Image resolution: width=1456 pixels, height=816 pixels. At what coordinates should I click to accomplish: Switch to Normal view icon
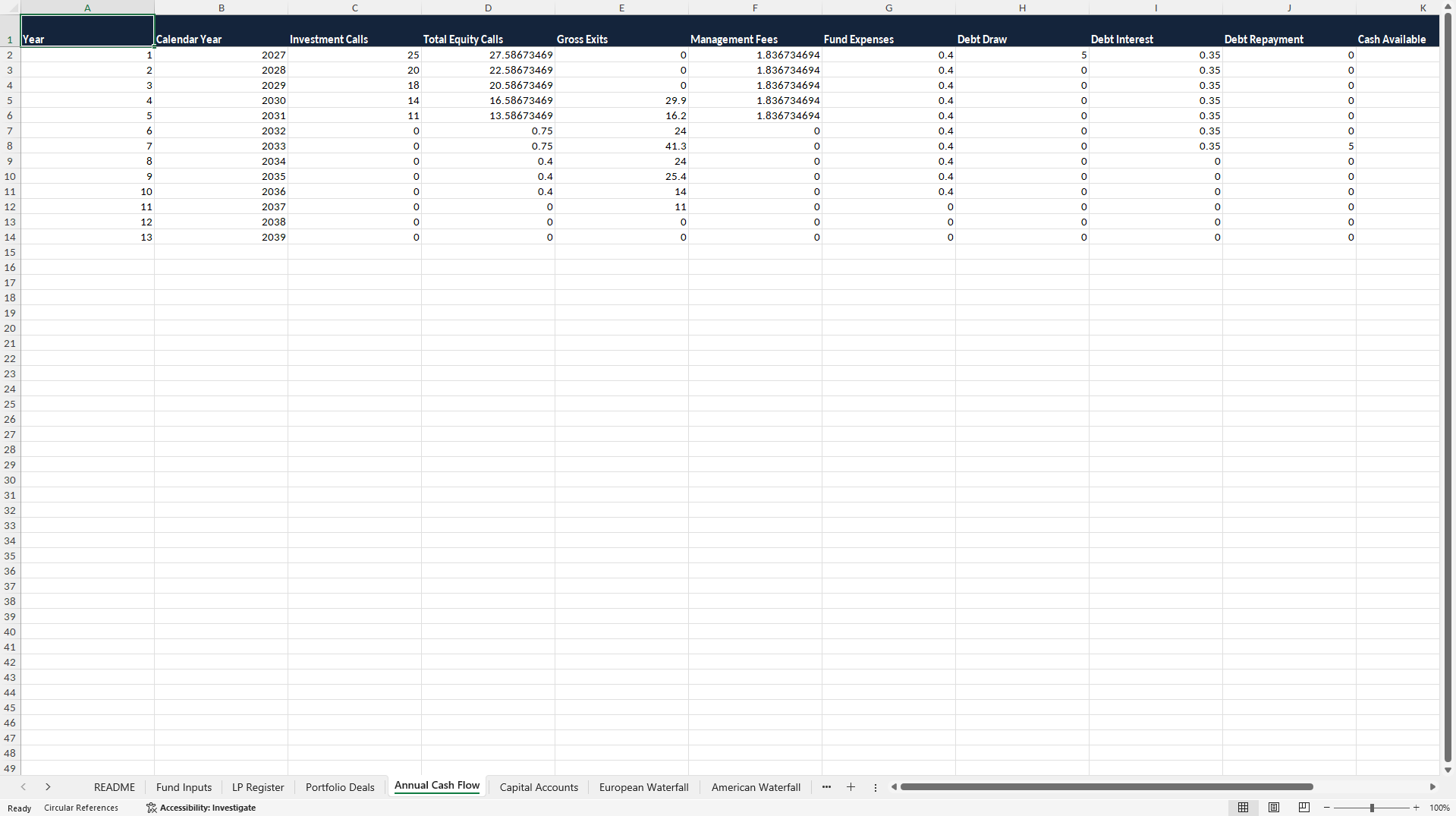1243,808
